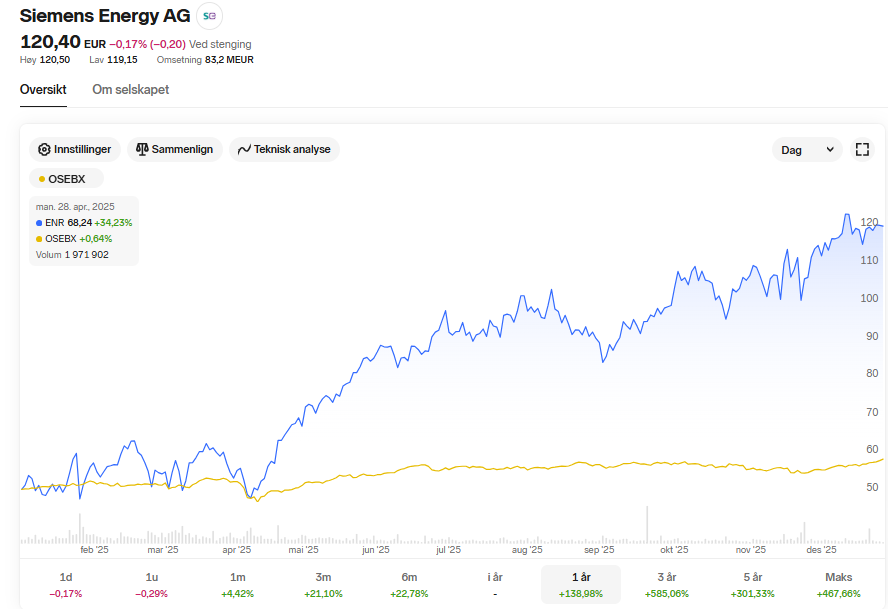Open Teknisk analyse chart tool

click(x=285, y=149)
